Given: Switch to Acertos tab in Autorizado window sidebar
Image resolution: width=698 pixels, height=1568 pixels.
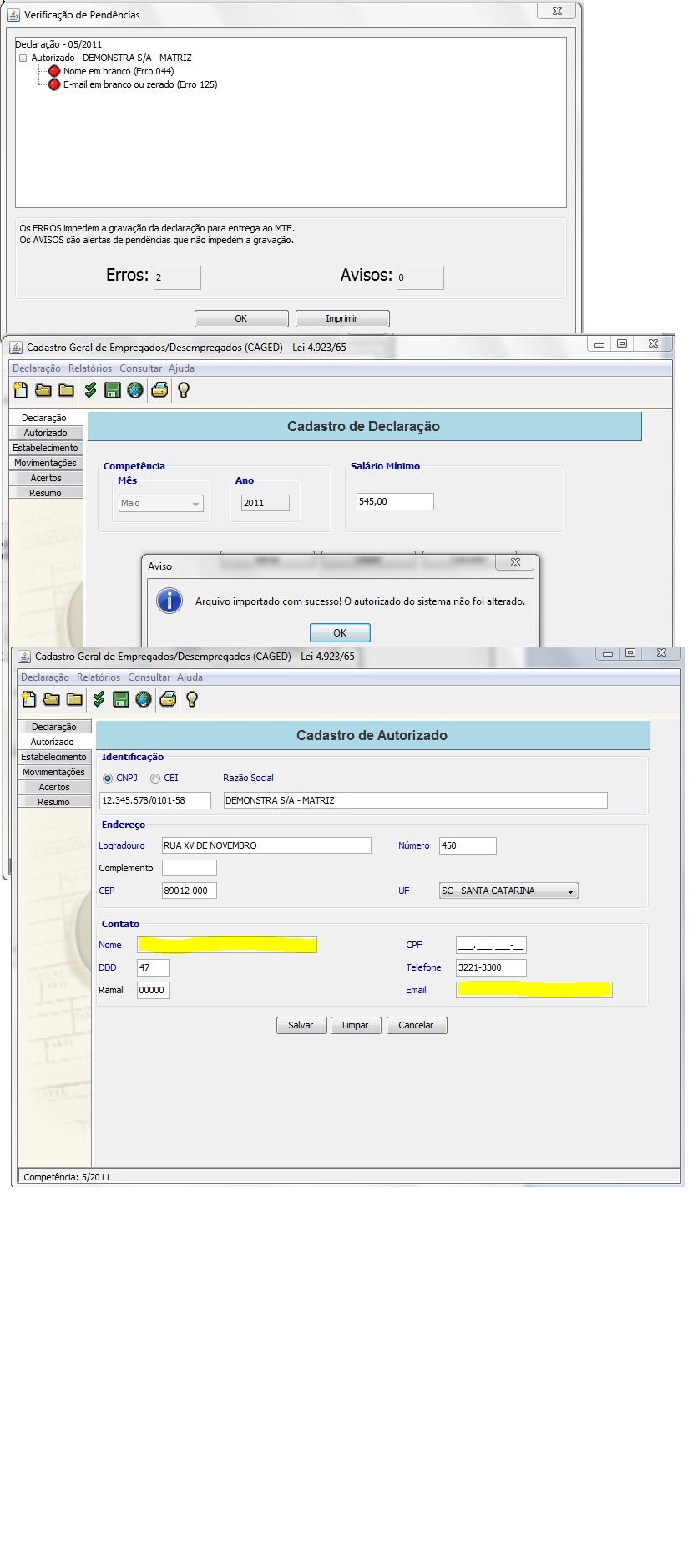Looking at the screenshot, I should [x=53, y=787].
